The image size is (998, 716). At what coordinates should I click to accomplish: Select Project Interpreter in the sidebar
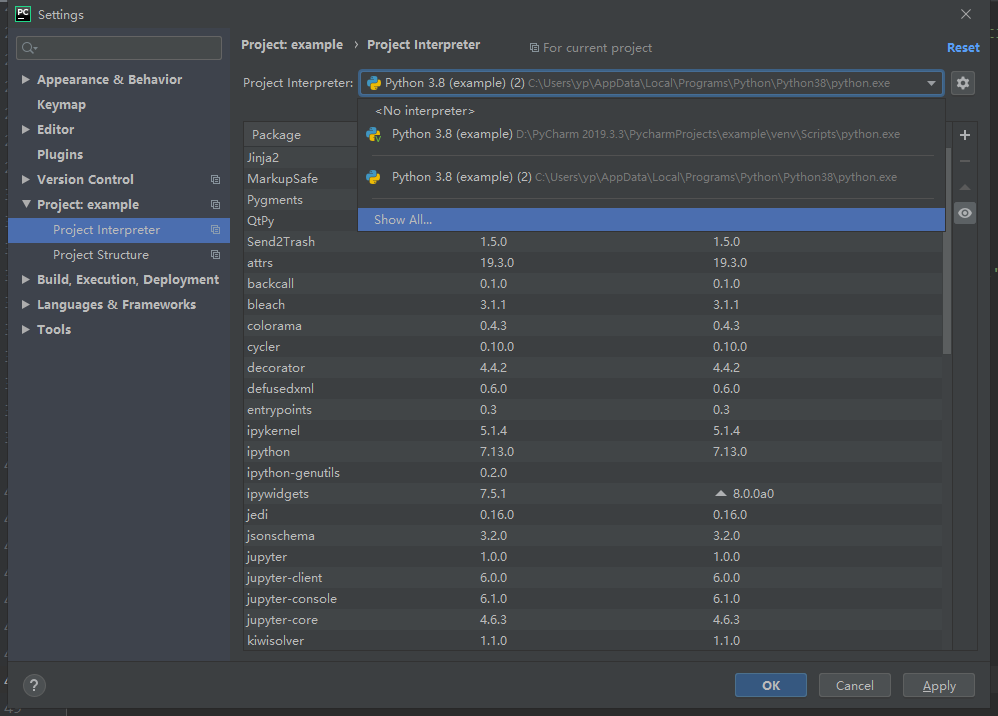tap(119, 230)
